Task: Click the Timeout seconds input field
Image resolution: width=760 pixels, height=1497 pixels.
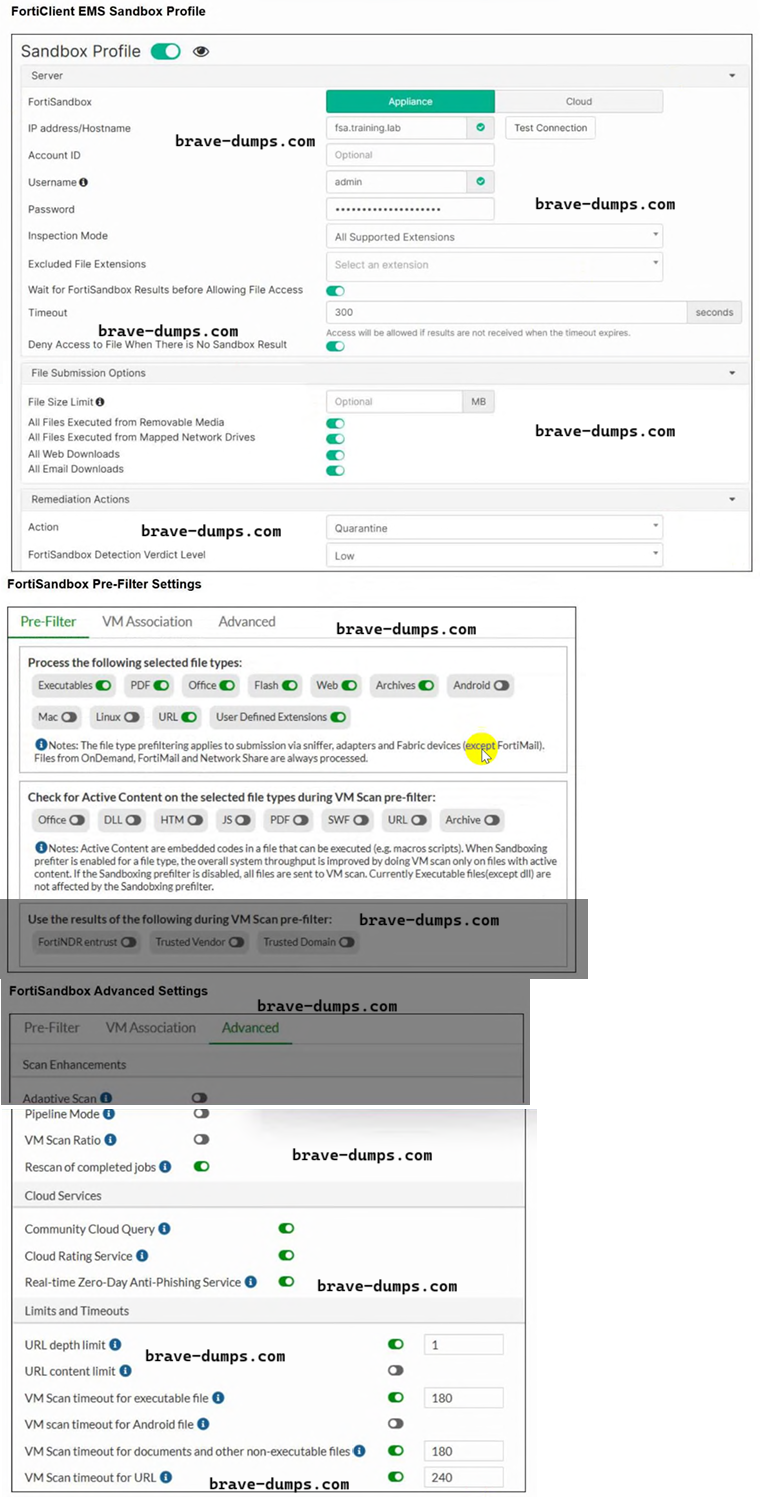Action: 505,313
